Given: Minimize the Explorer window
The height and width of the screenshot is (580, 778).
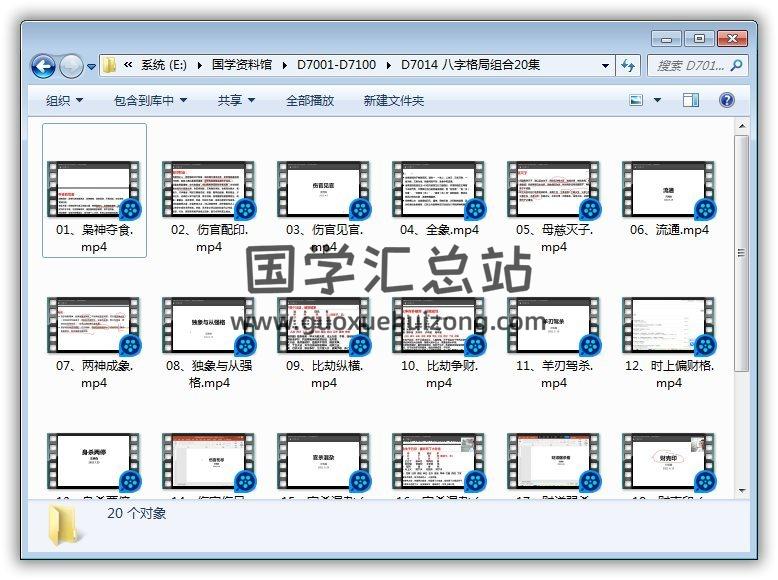Looking at the screenshot, I should 666,39.
